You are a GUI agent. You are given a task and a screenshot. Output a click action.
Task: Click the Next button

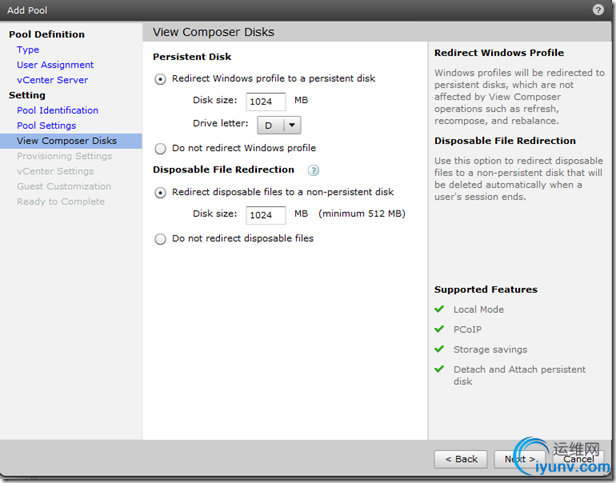point(520,459)
